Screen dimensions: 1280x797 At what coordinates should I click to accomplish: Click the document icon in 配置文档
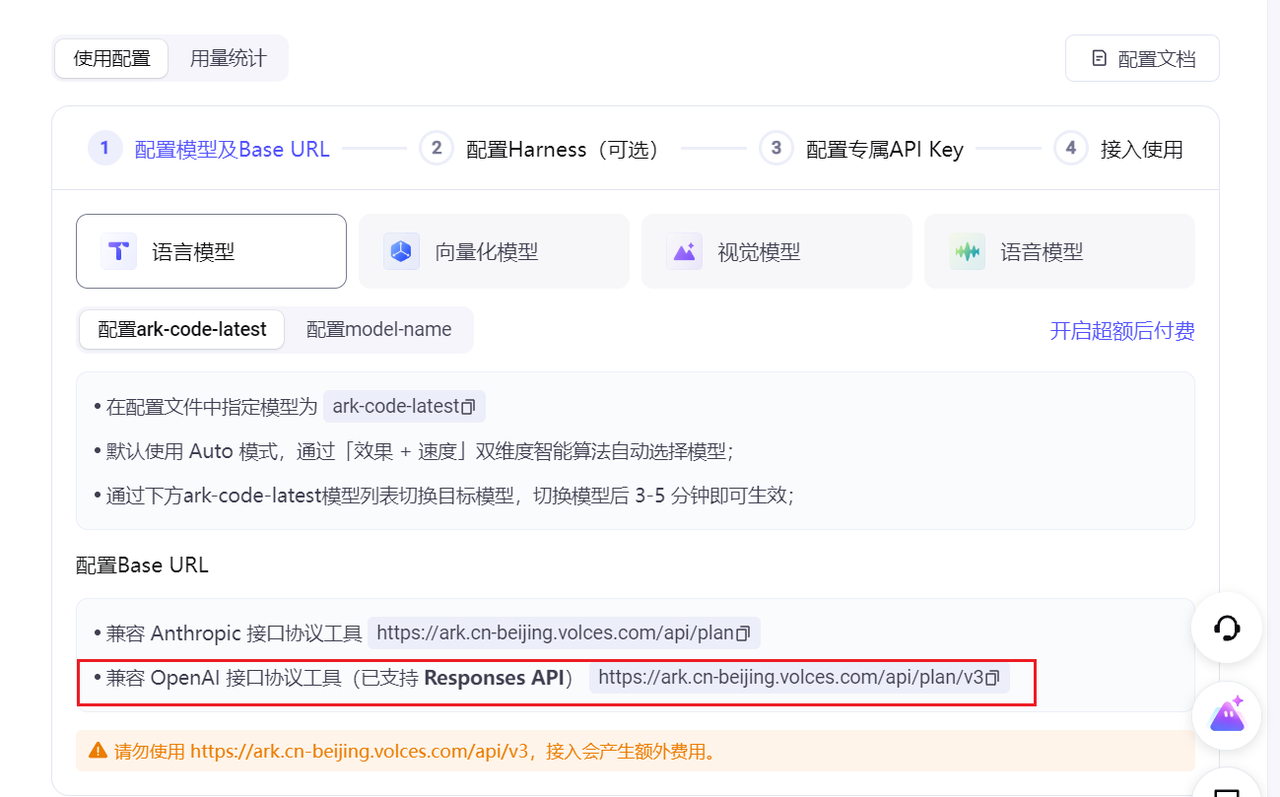coord(1099,58)
